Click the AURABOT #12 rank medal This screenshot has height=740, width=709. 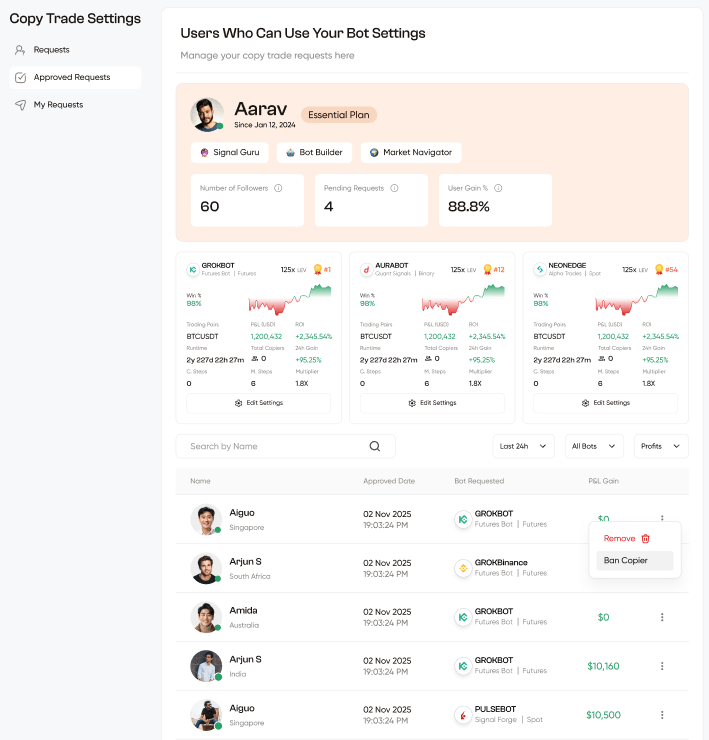488,269
